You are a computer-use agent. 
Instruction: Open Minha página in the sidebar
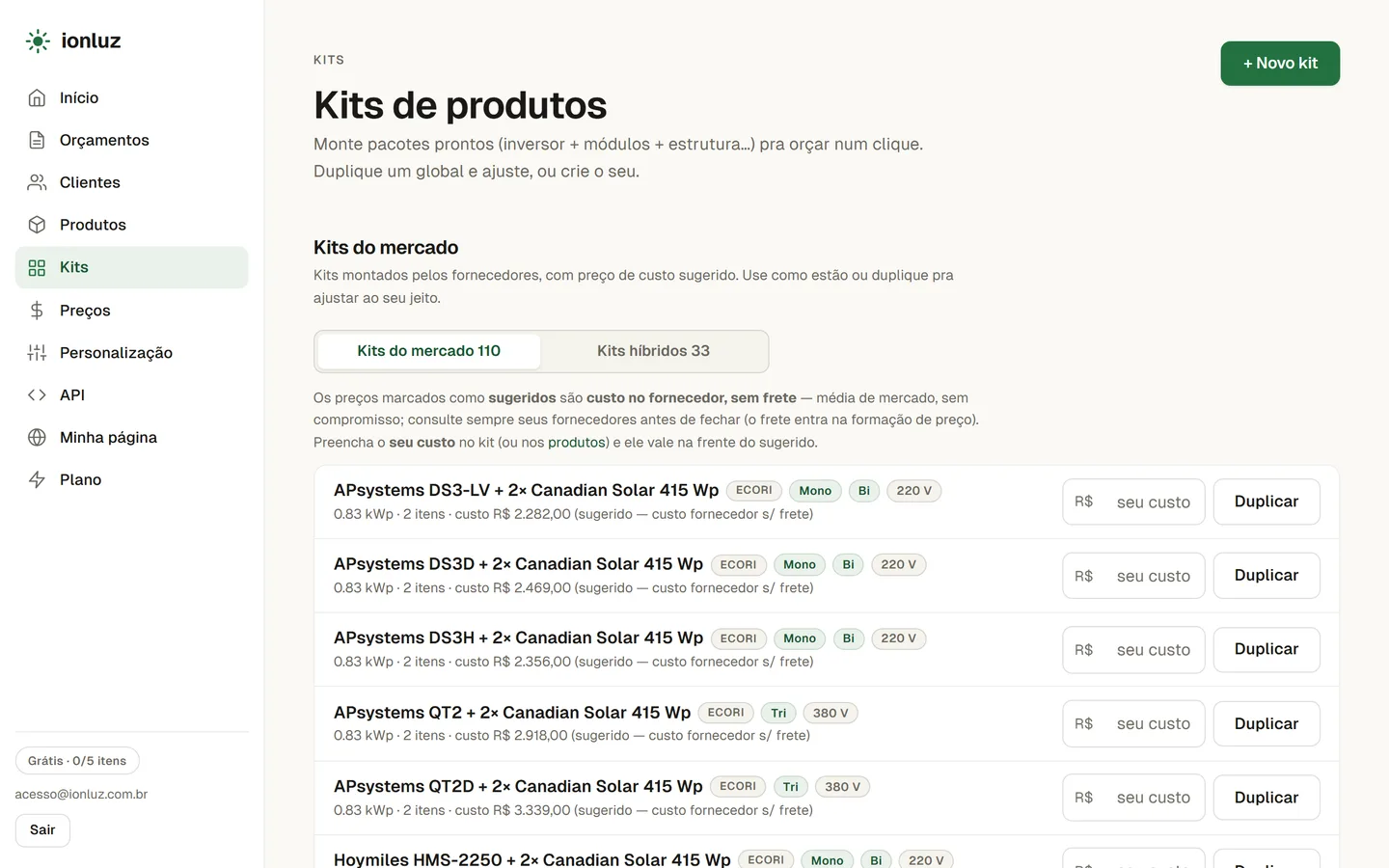pos(131,437)
